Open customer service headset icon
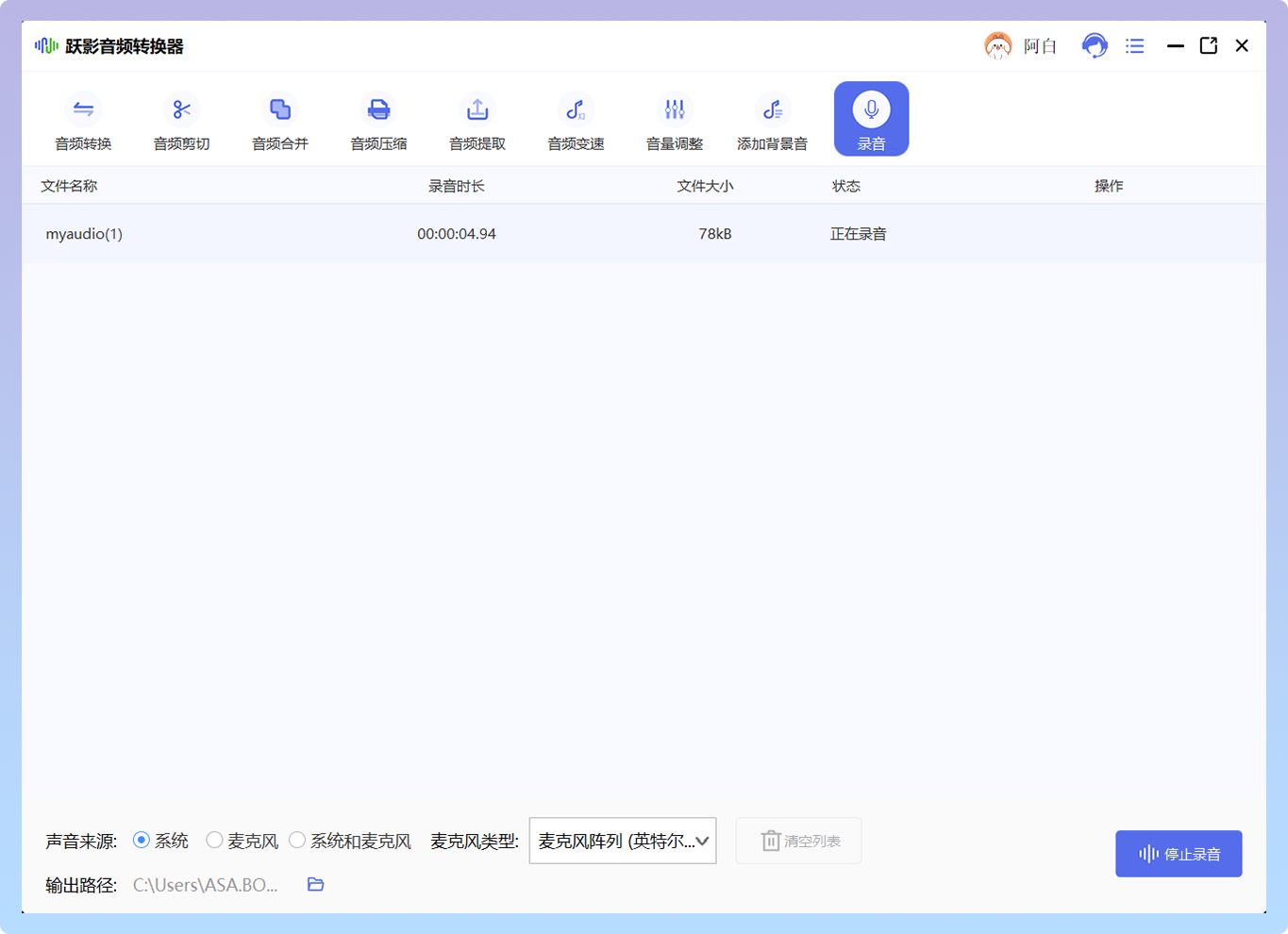The image size is (1288, 934). pos(1095,45)
